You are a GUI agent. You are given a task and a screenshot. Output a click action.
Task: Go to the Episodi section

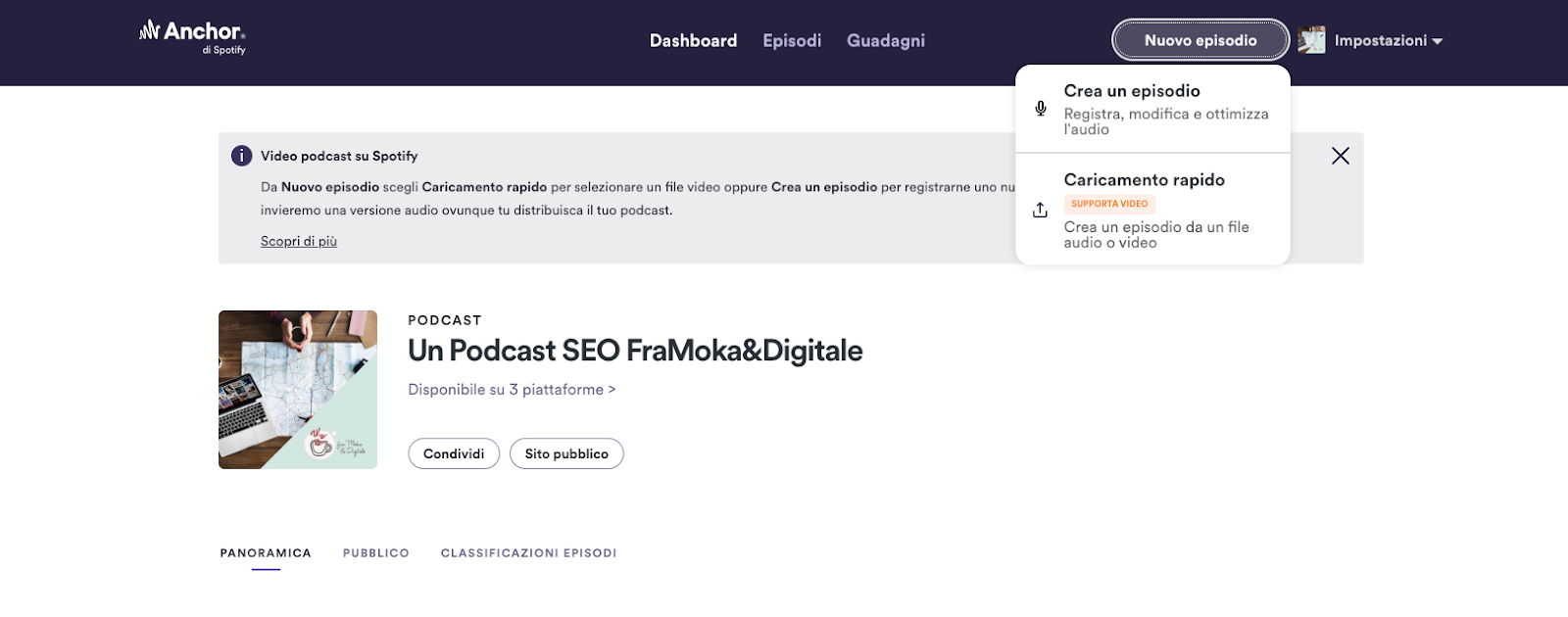792,40
